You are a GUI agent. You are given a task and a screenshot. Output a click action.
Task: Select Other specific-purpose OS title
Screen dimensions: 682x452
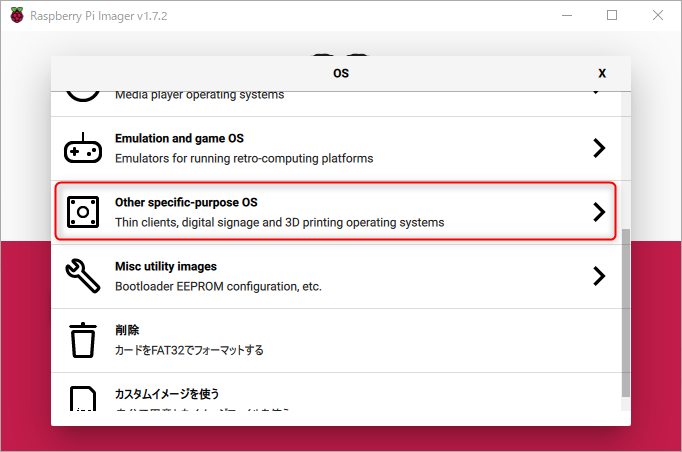click(x=186, y=202)
